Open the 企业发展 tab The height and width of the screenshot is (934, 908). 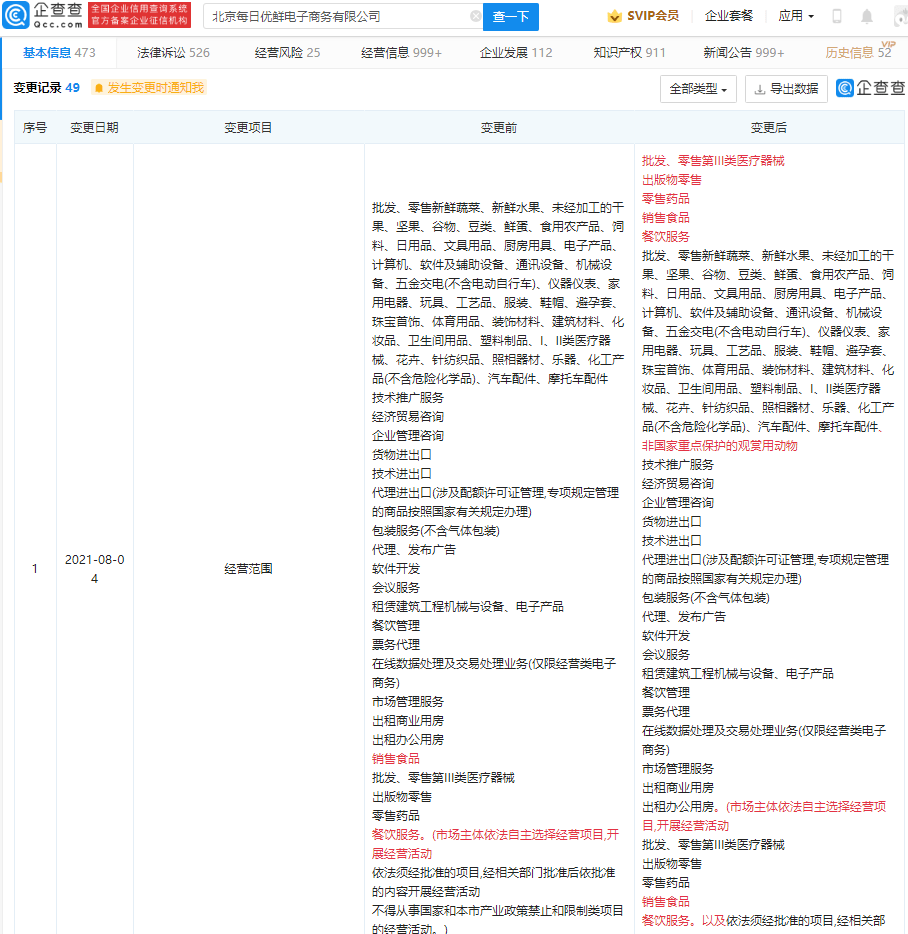[x=515, y=53]
